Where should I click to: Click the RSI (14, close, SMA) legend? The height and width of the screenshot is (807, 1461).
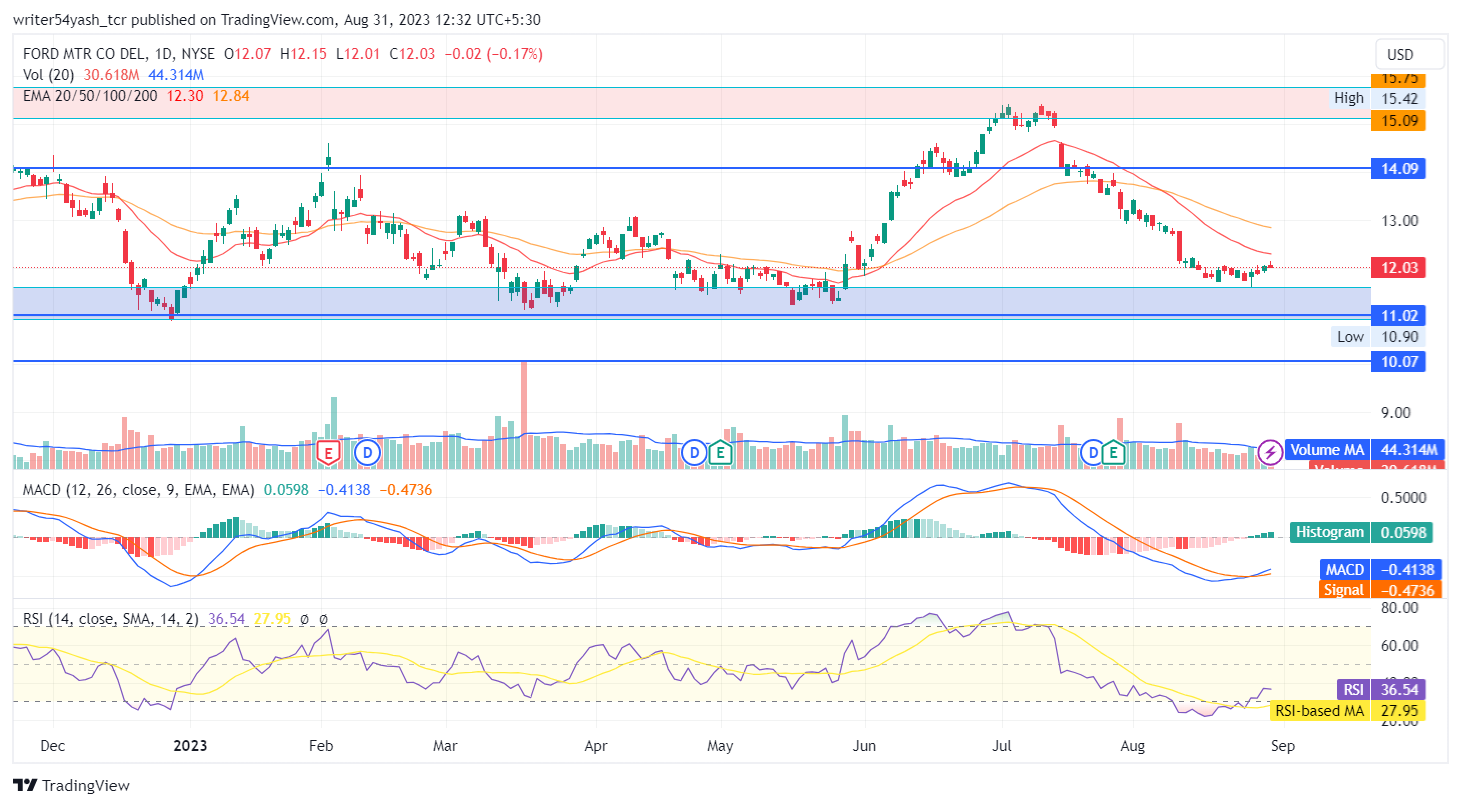pos(111,619)
